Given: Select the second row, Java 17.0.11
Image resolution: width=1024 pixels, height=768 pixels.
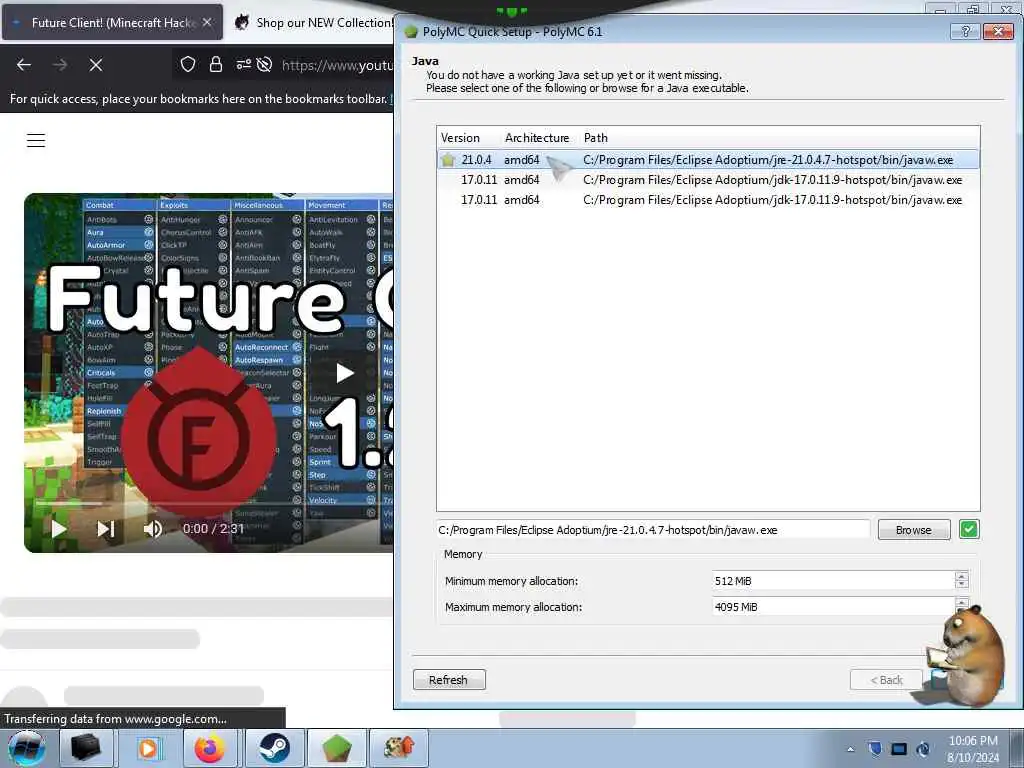Looking at the screenshot, I should (x=708, y=180).
